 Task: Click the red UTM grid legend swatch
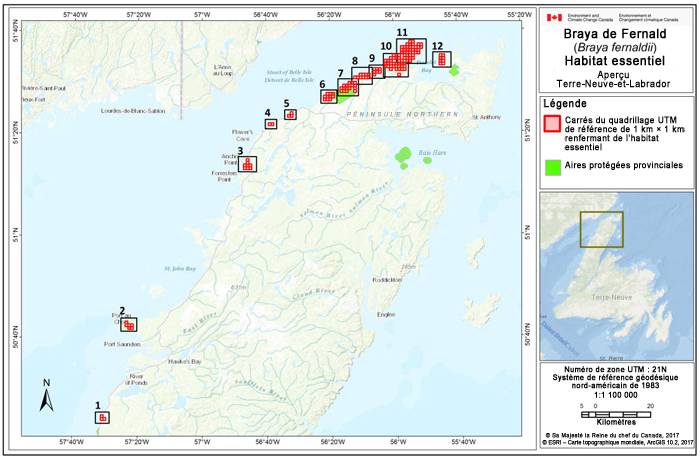point(553,125)
